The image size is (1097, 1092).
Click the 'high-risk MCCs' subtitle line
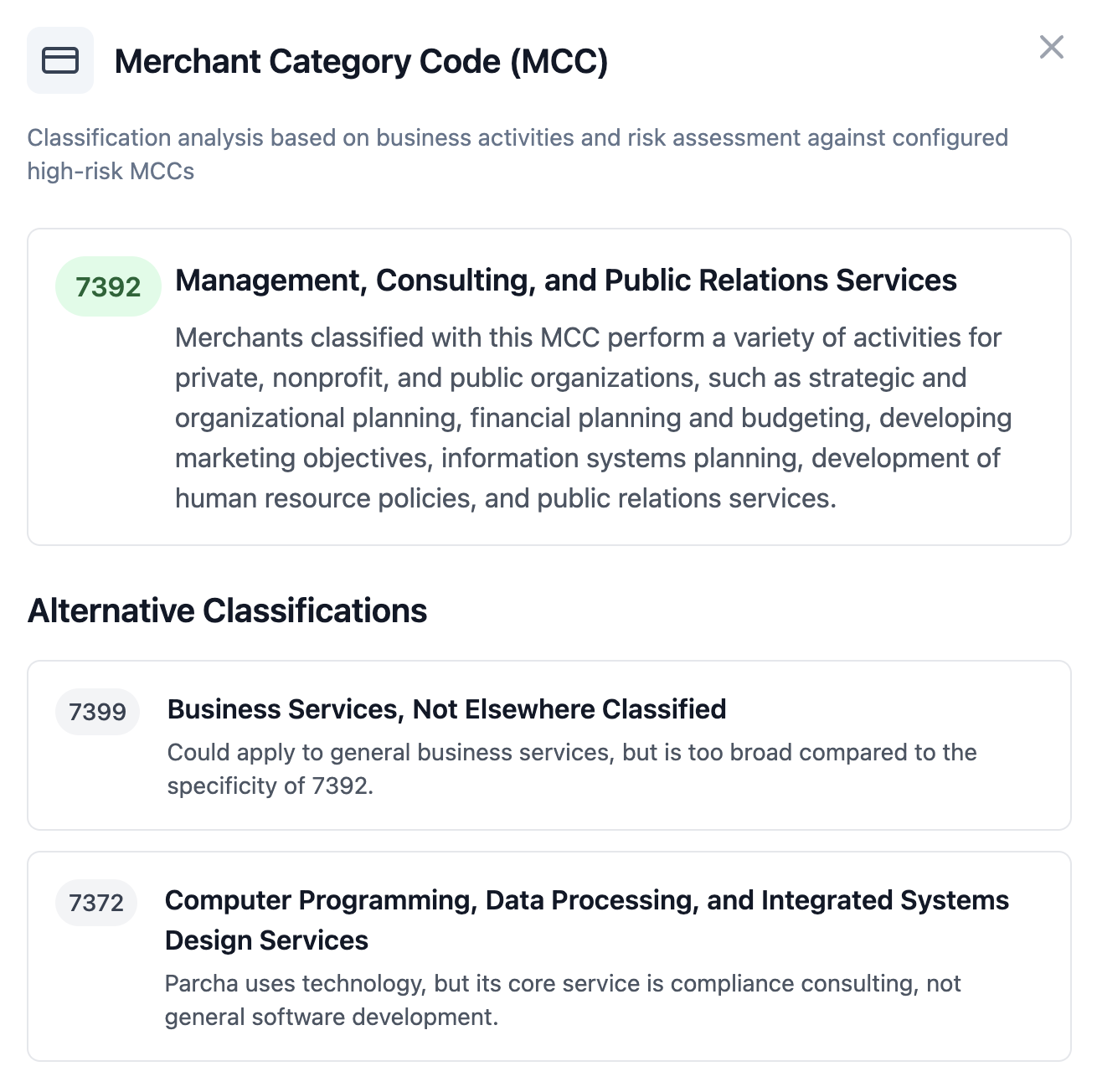[111, 171]
